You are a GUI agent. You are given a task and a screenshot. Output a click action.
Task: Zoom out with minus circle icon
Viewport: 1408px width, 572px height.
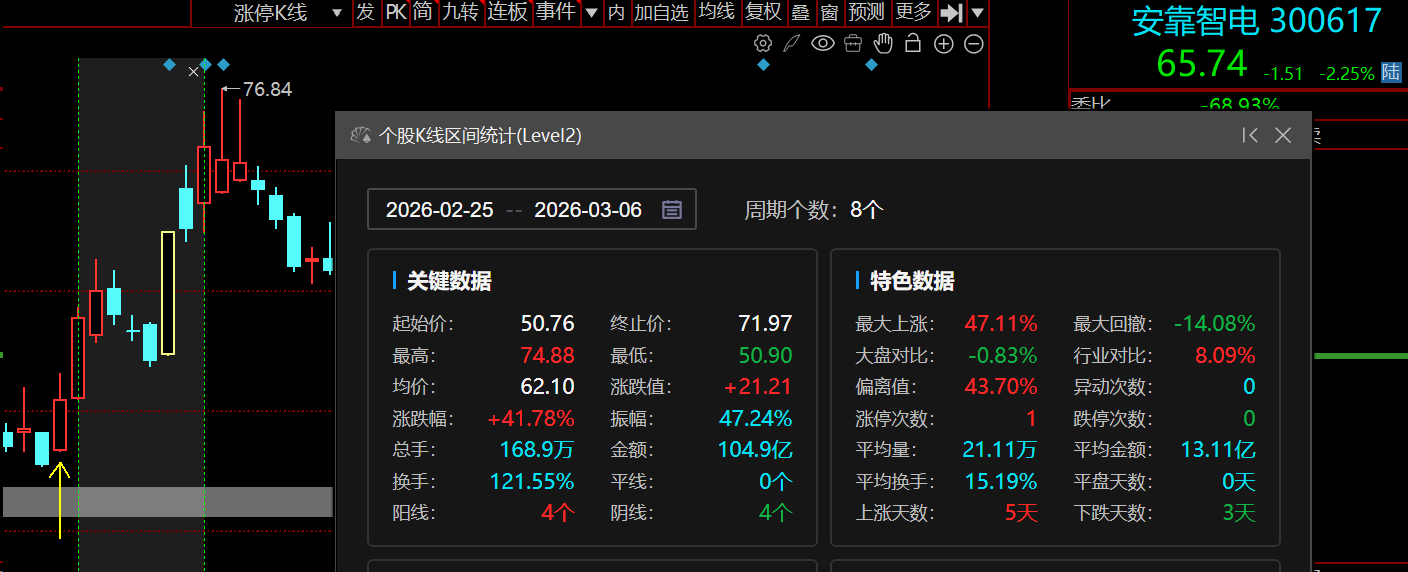point(973,44)
